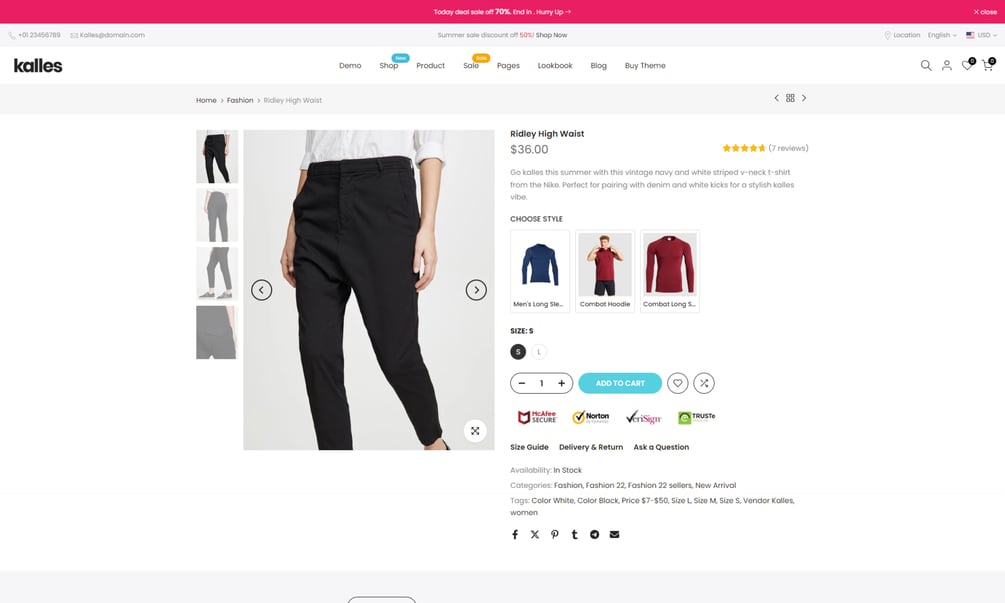Open the Size Guide link
Image resolution: width=1005 pixels, height=603 pixels.
529,447
